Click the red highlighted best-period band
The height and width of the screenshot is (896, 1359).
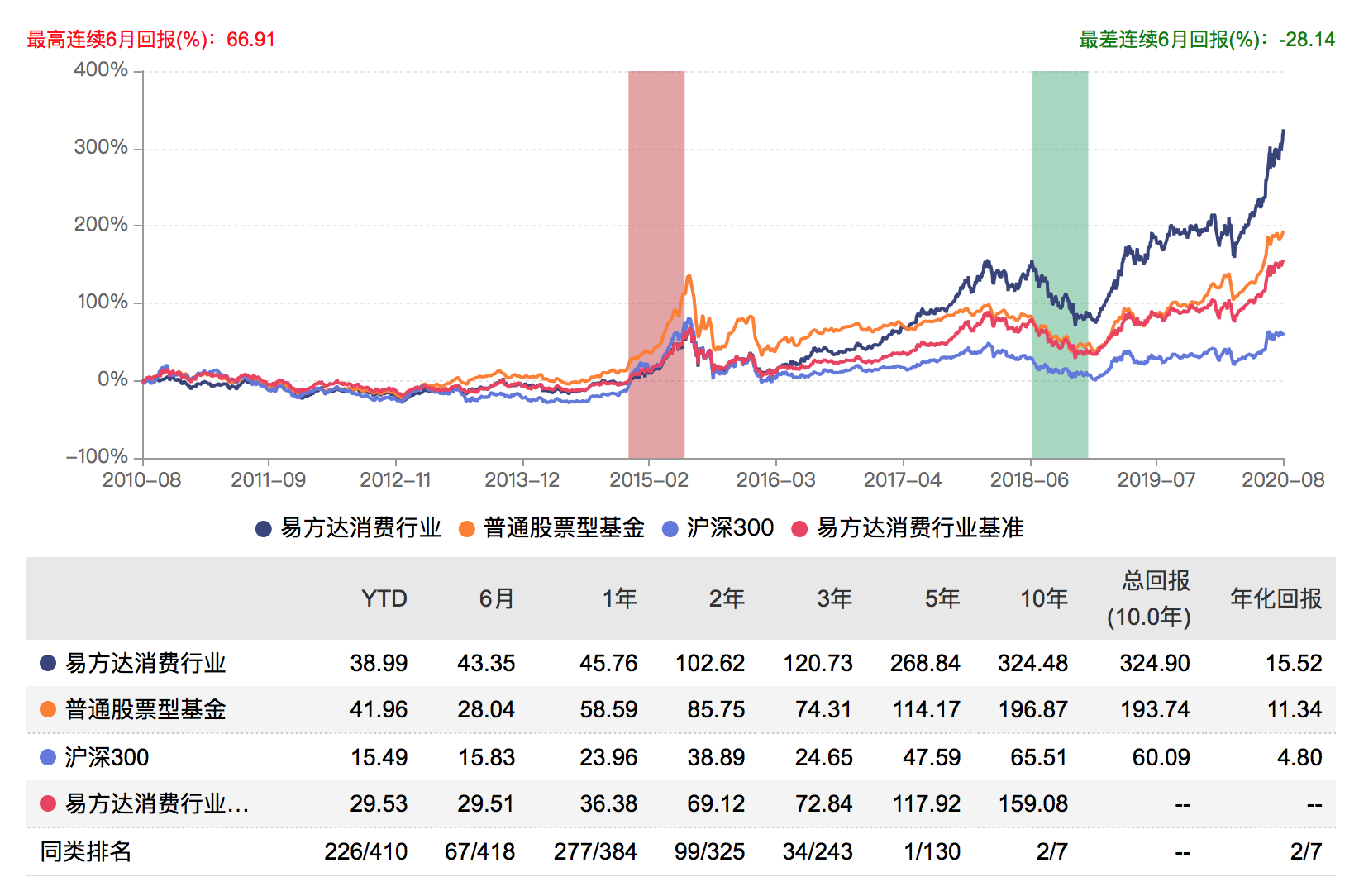(656, 265)
